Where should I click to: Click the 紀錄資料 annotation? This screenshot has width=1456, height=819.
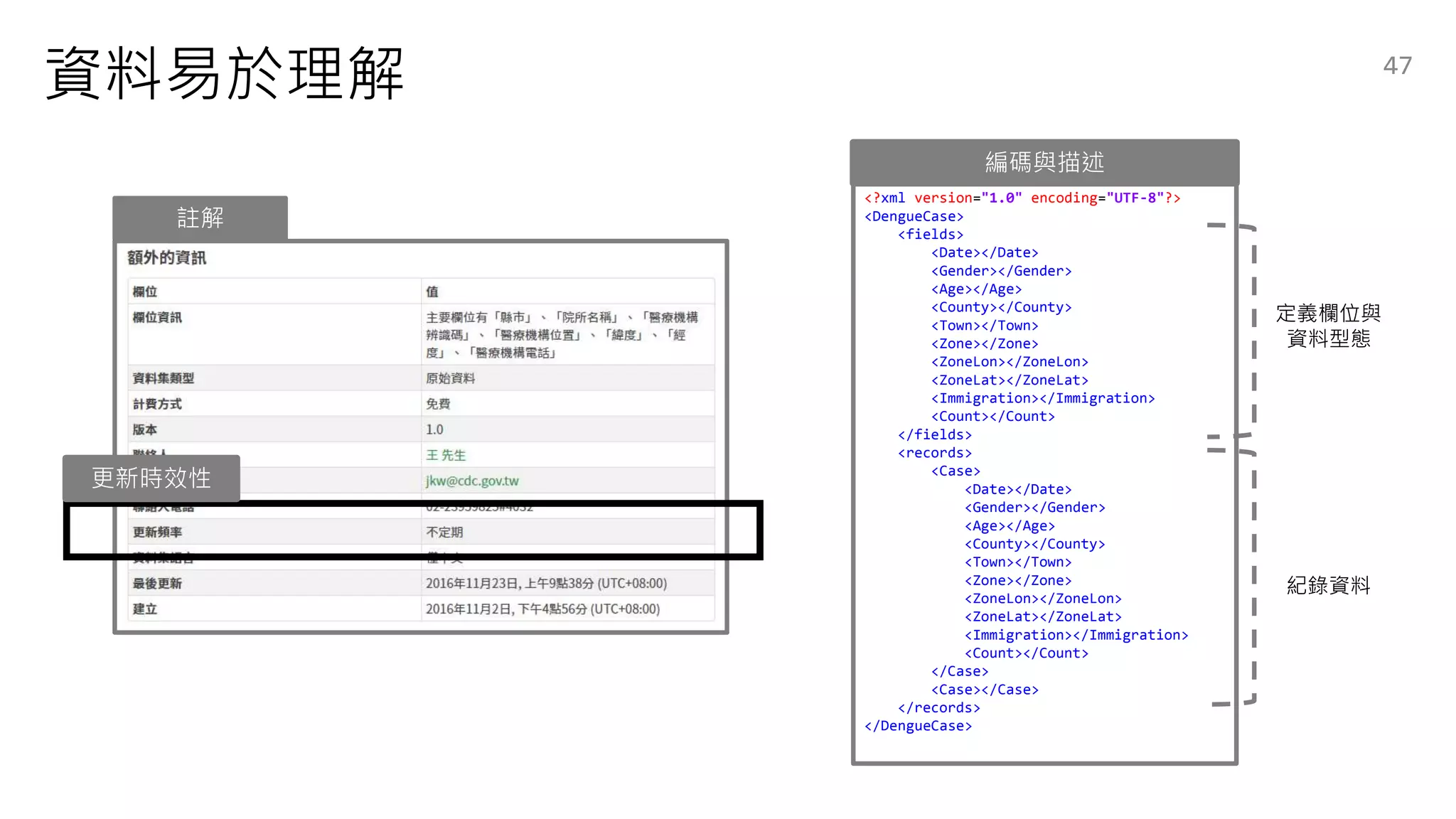click(x=1328, y=585)
